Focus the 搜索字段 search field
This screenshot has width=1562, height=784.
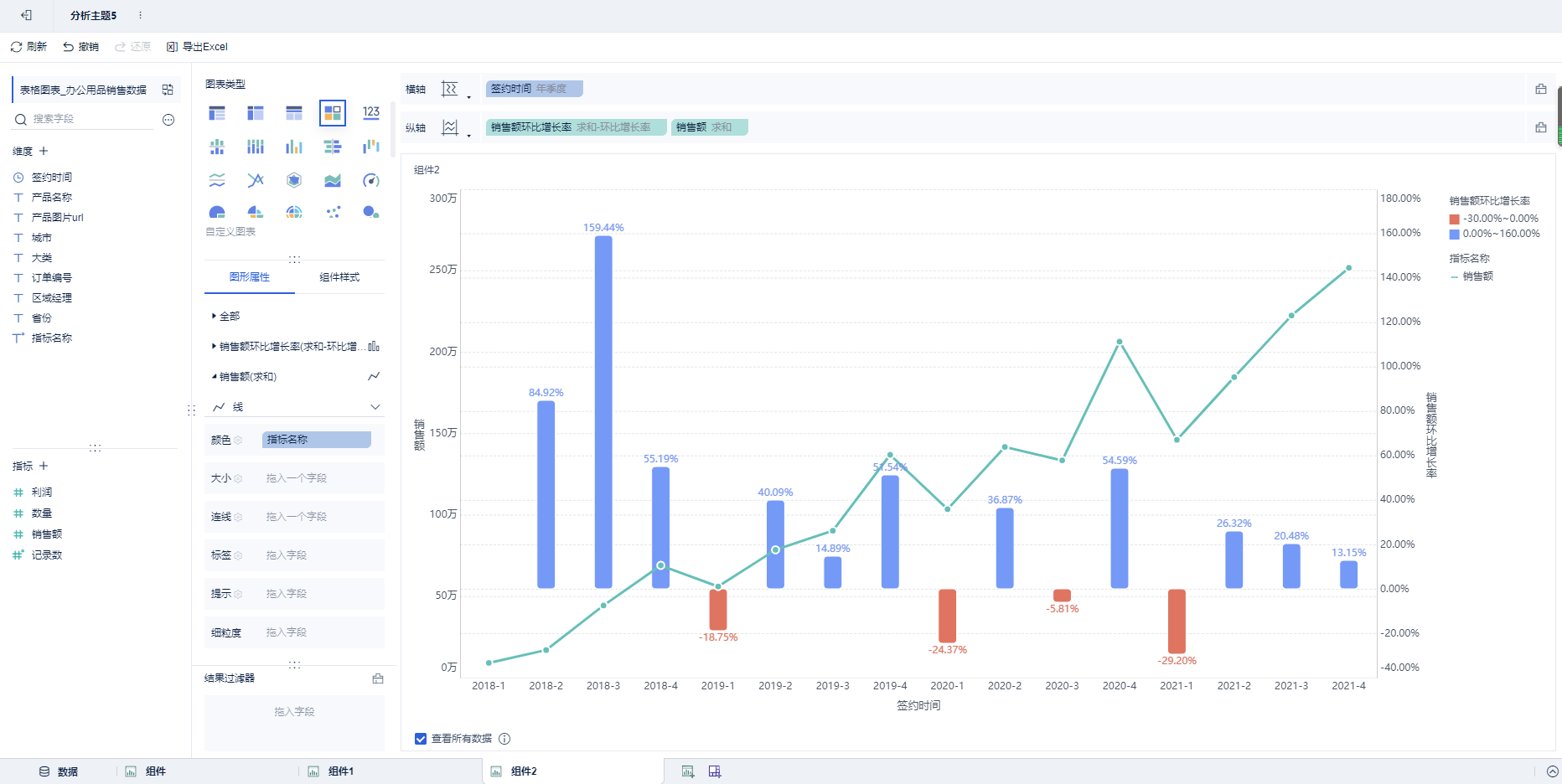click(x=94, y=119)
